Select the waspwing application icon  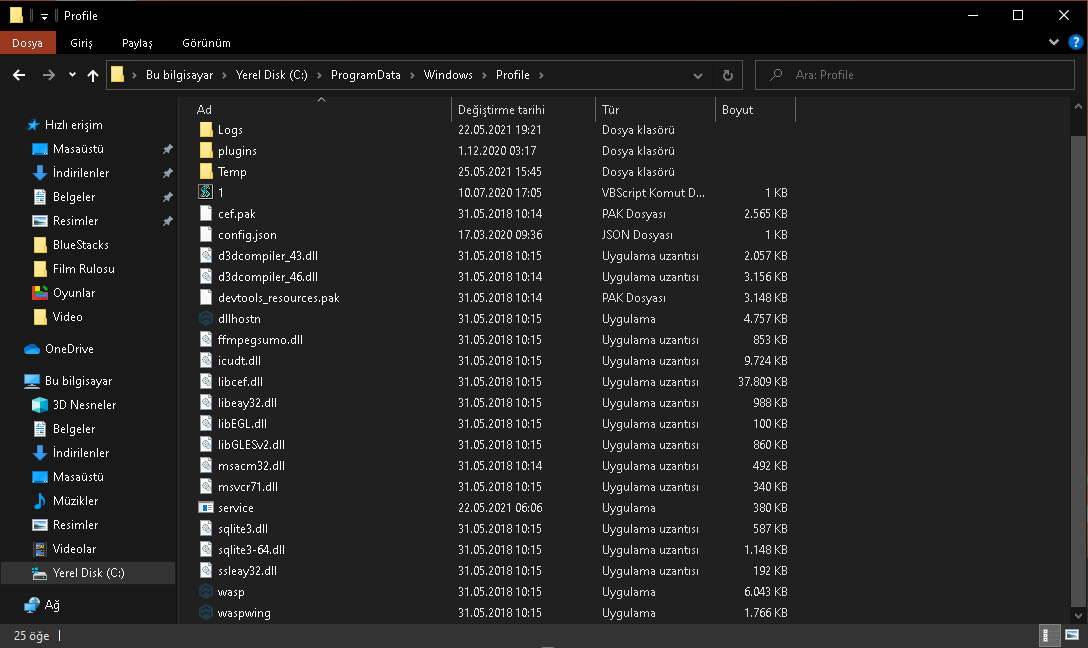coord(205,613)
